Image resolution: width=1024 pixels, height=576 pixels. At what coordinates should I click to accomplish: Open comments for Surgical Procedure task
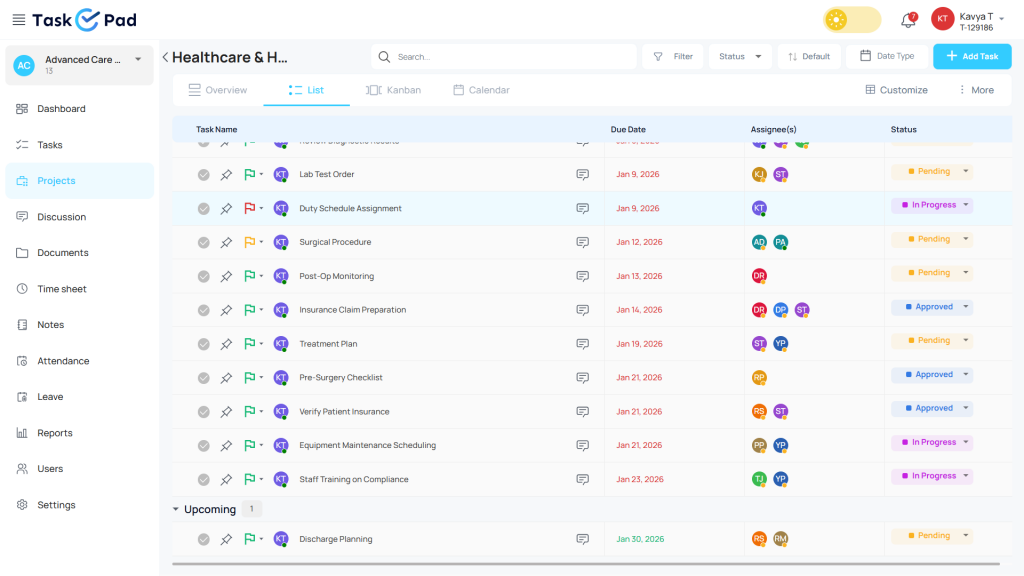pos(582,242)
